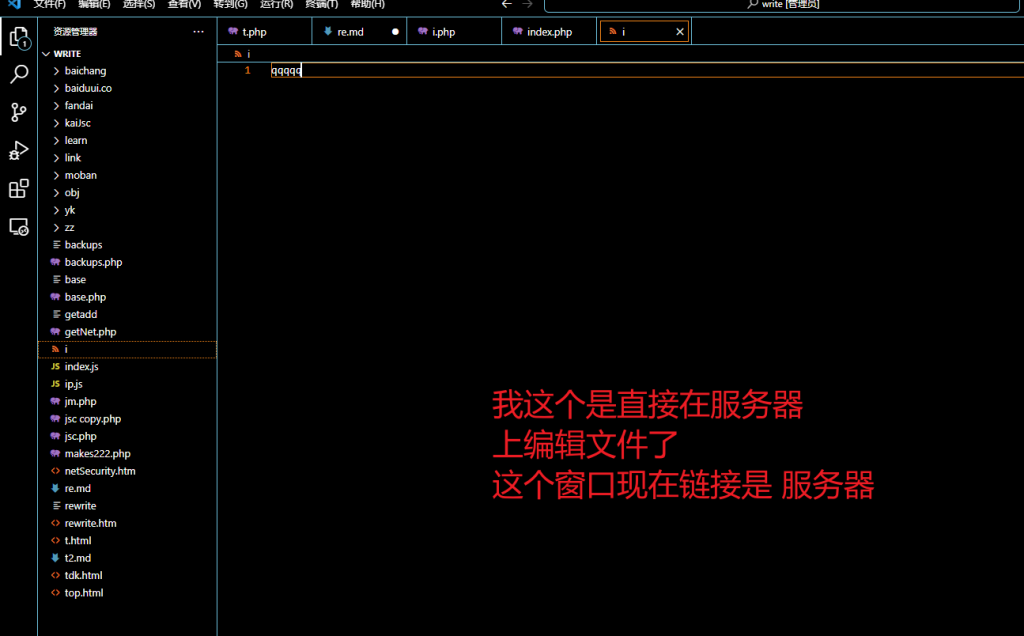Expand the baichang folder

click(85, 71)
